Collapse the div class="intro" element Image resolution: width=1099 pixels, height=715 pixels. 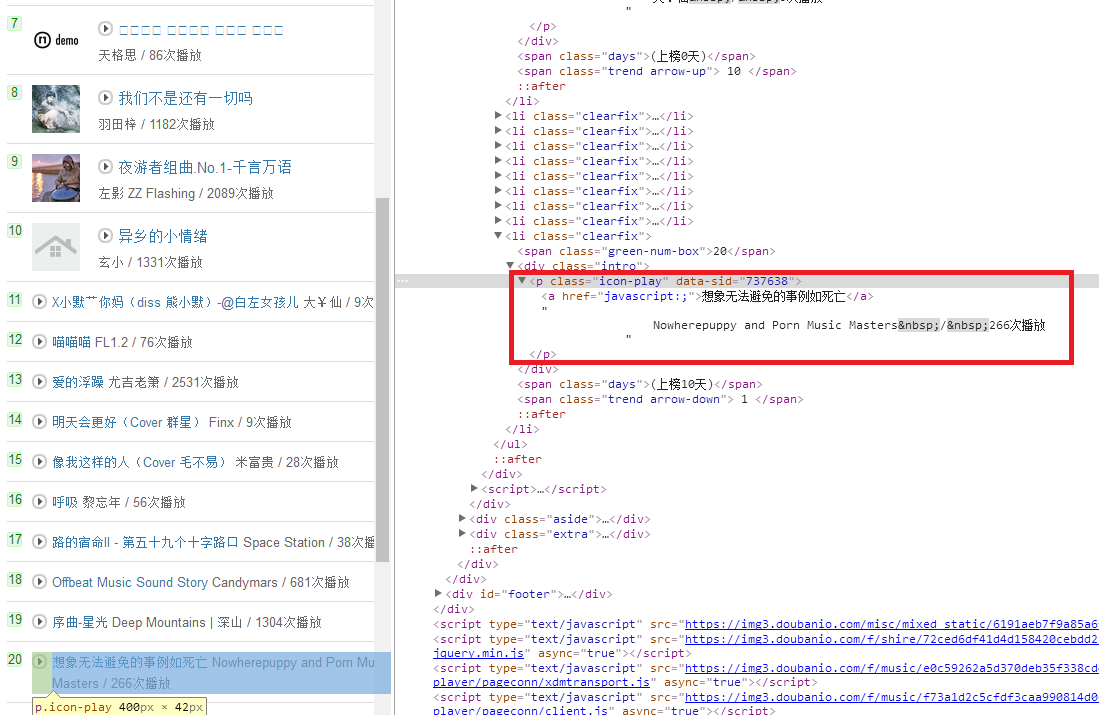(511, 266)
